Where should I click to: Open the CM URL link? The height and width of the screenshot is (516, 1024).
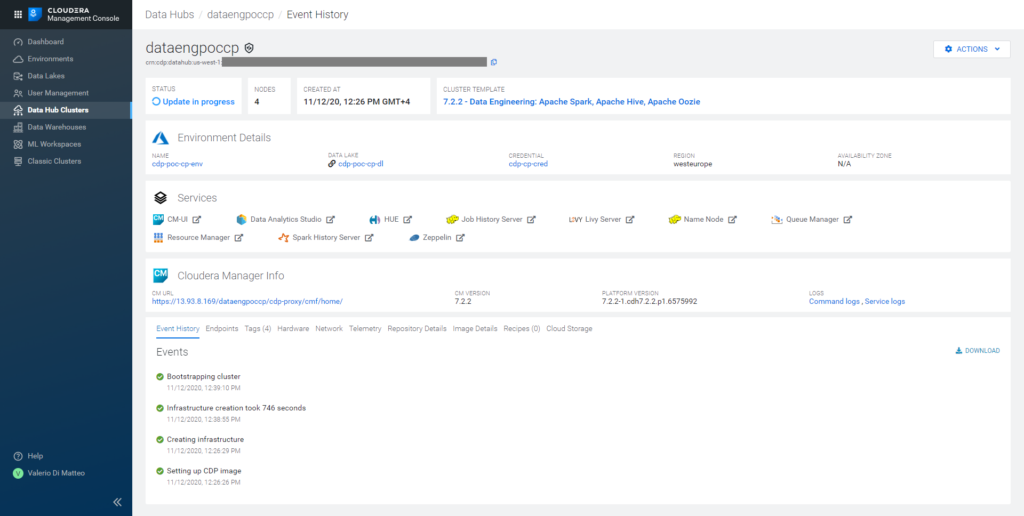[x=247, y=301]
